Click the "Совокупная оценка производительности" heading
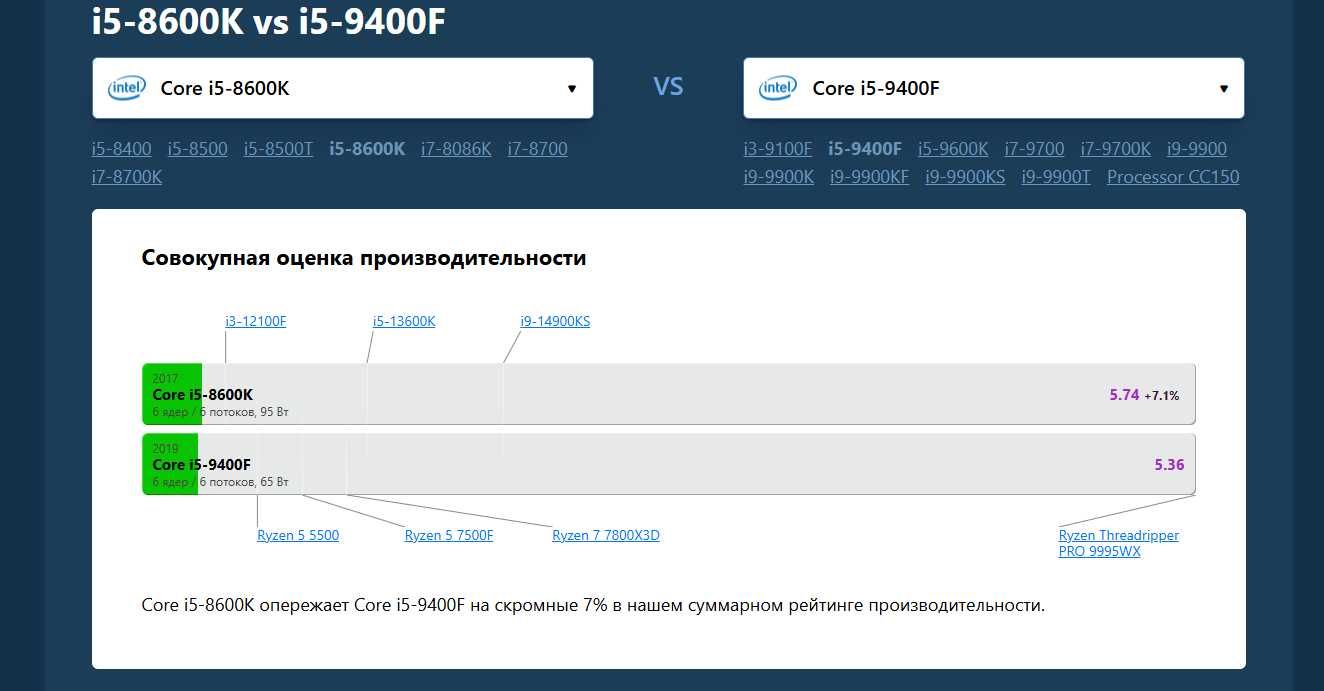This screenshot has height=691, width=1324. pyautogui.click(x=364, y=258)
